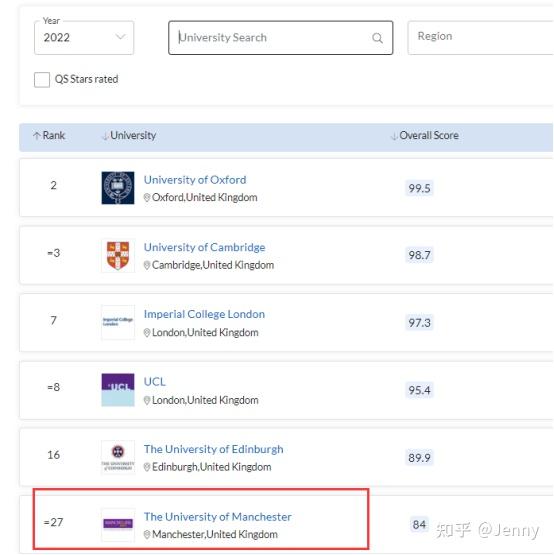Click location pin icon in UCL row
This screenshot has width=554, height=555.
[x=147, y=400]
